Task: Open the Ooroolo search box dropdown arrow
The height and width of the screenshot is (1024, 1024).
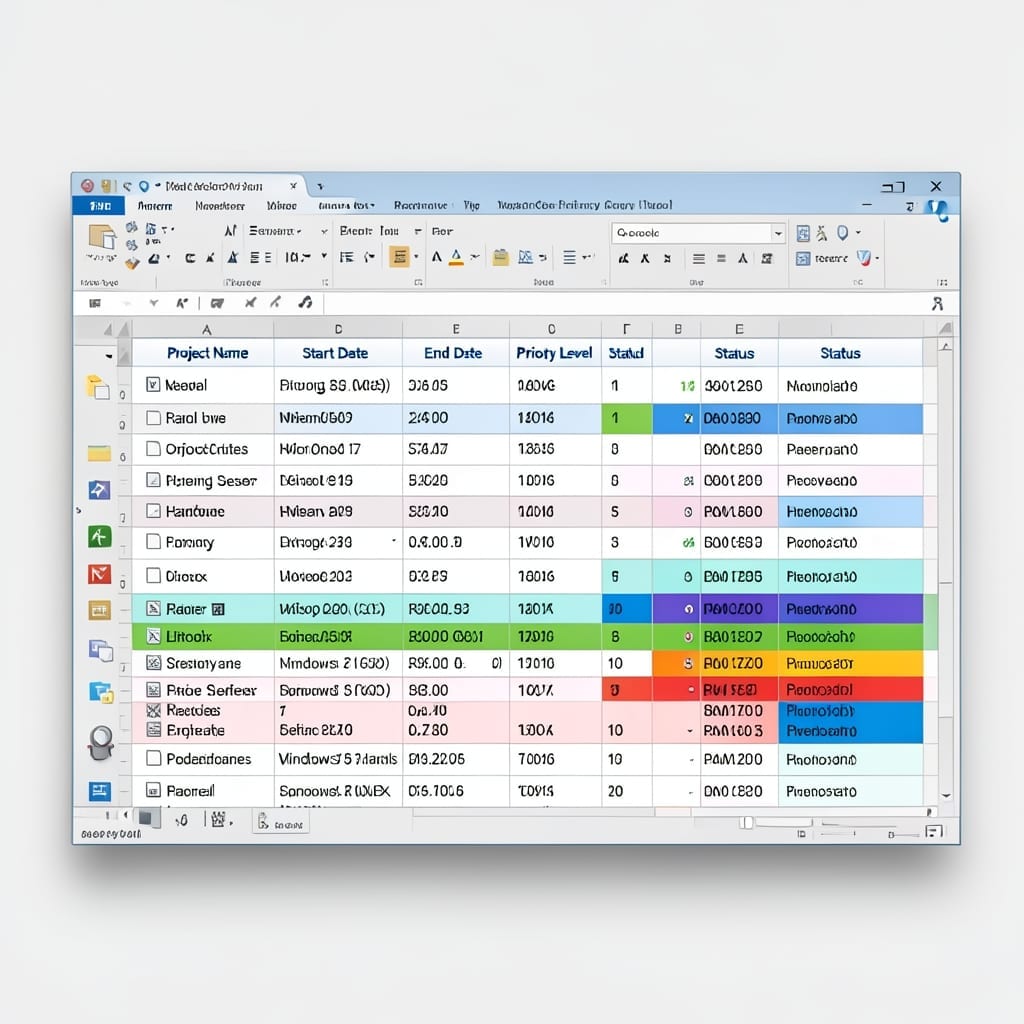Action: pyautogui.click(x=778, y=233)
